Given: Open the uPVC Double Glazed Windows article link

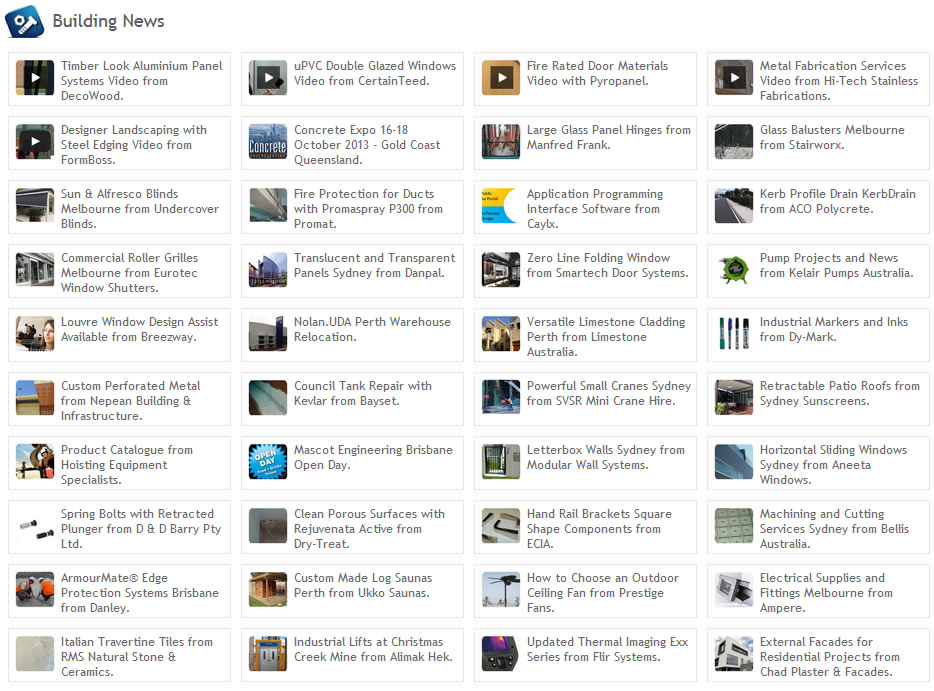Looking at the screenshot, I should pyautogui.click(x=375, y=73).
